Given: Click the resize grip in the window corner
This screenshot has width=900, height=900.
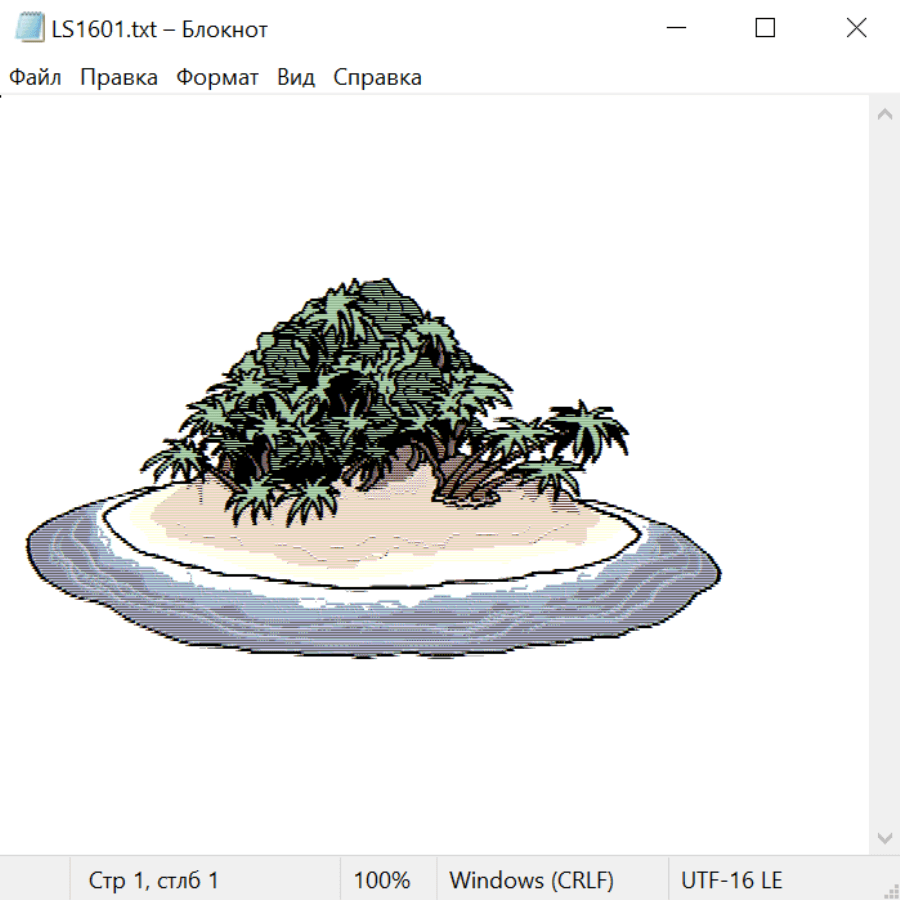Looking at the screenshot, I should pyautogui.click(x=890, y=890).
